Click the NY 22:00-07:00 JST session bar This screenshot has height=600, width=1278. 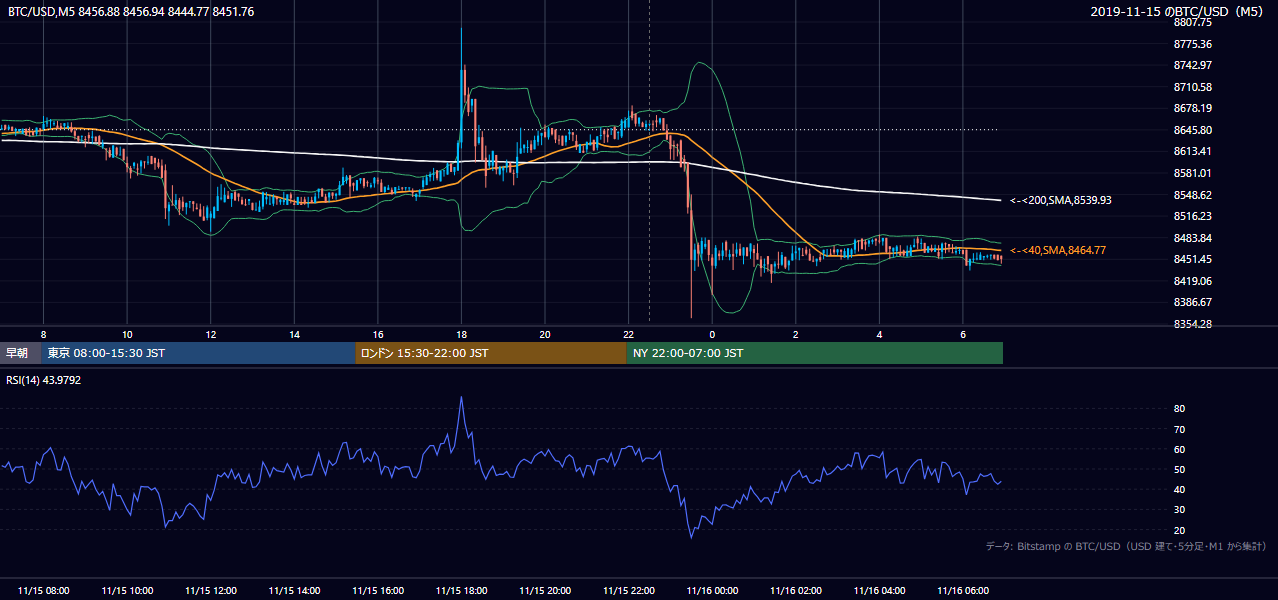(815, 353)
